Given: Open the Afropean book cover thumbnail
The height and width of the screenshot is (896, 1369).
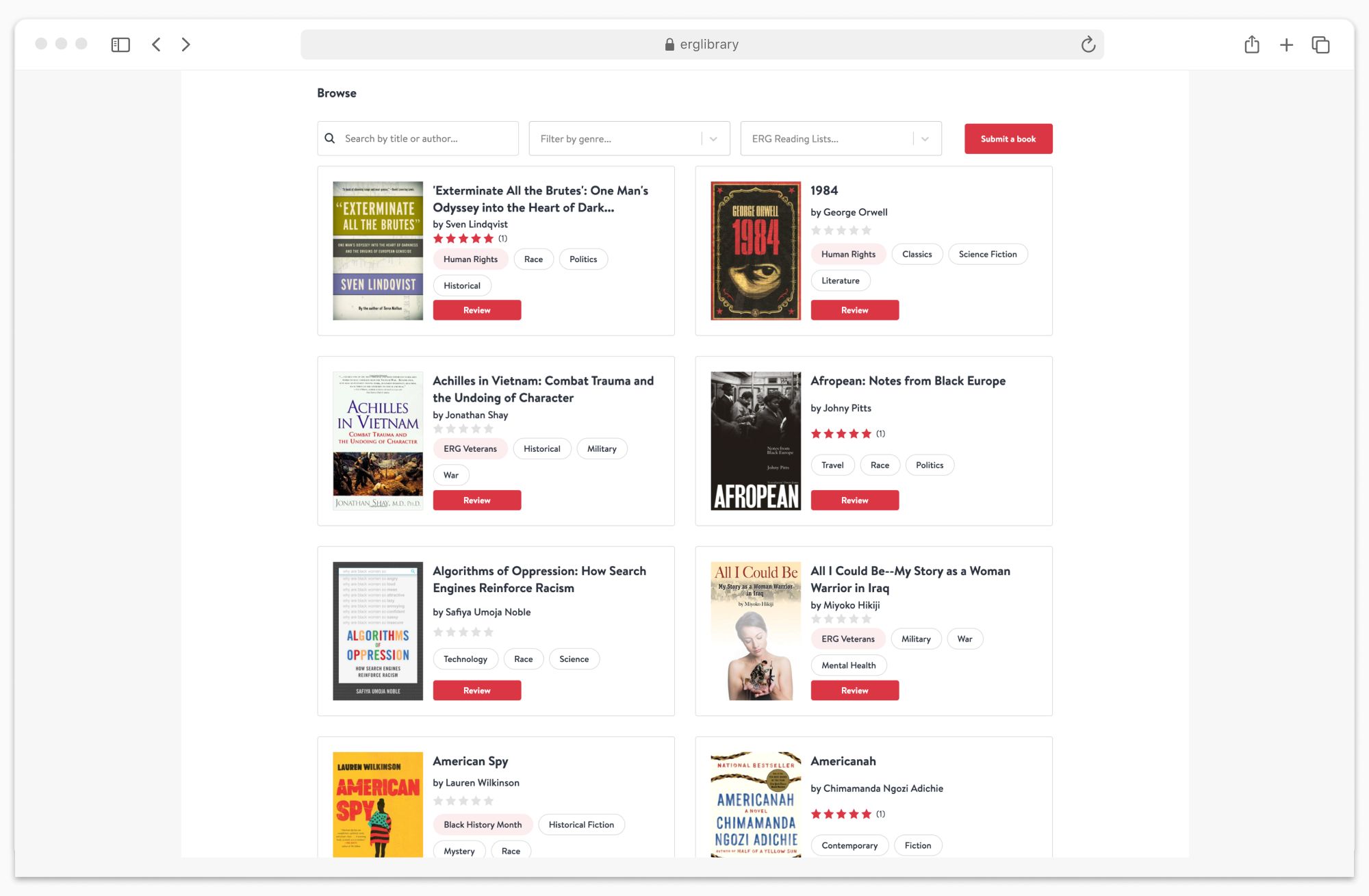Looking at the screenshot, I should pyautogui.click(x=756, y=441).
